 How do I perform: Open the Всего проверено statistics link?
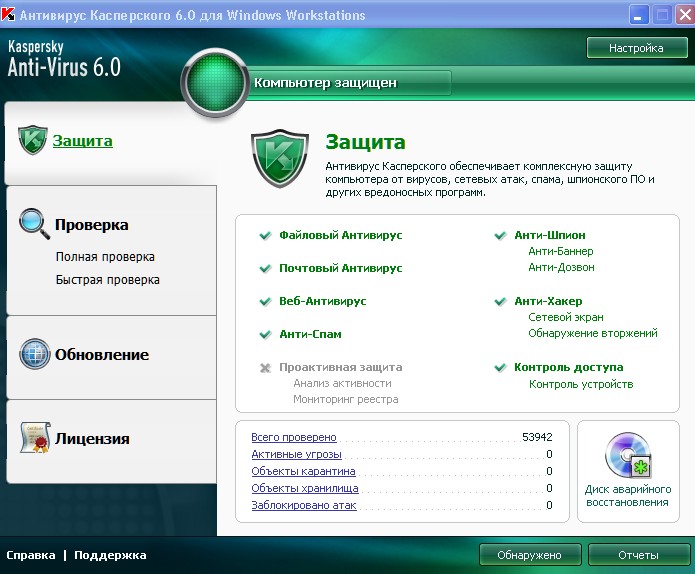pyautogui.click(x=294, y=437)
